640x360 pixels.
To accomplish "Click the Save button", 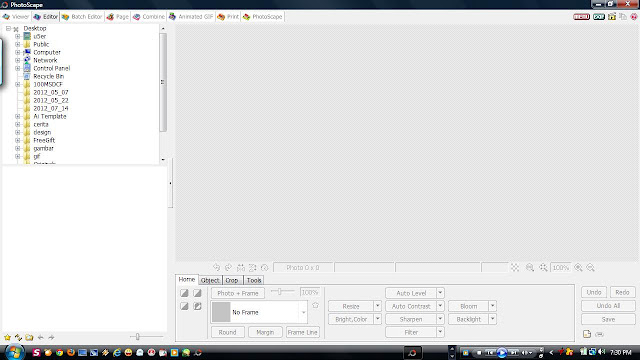I will pos(608,319).
